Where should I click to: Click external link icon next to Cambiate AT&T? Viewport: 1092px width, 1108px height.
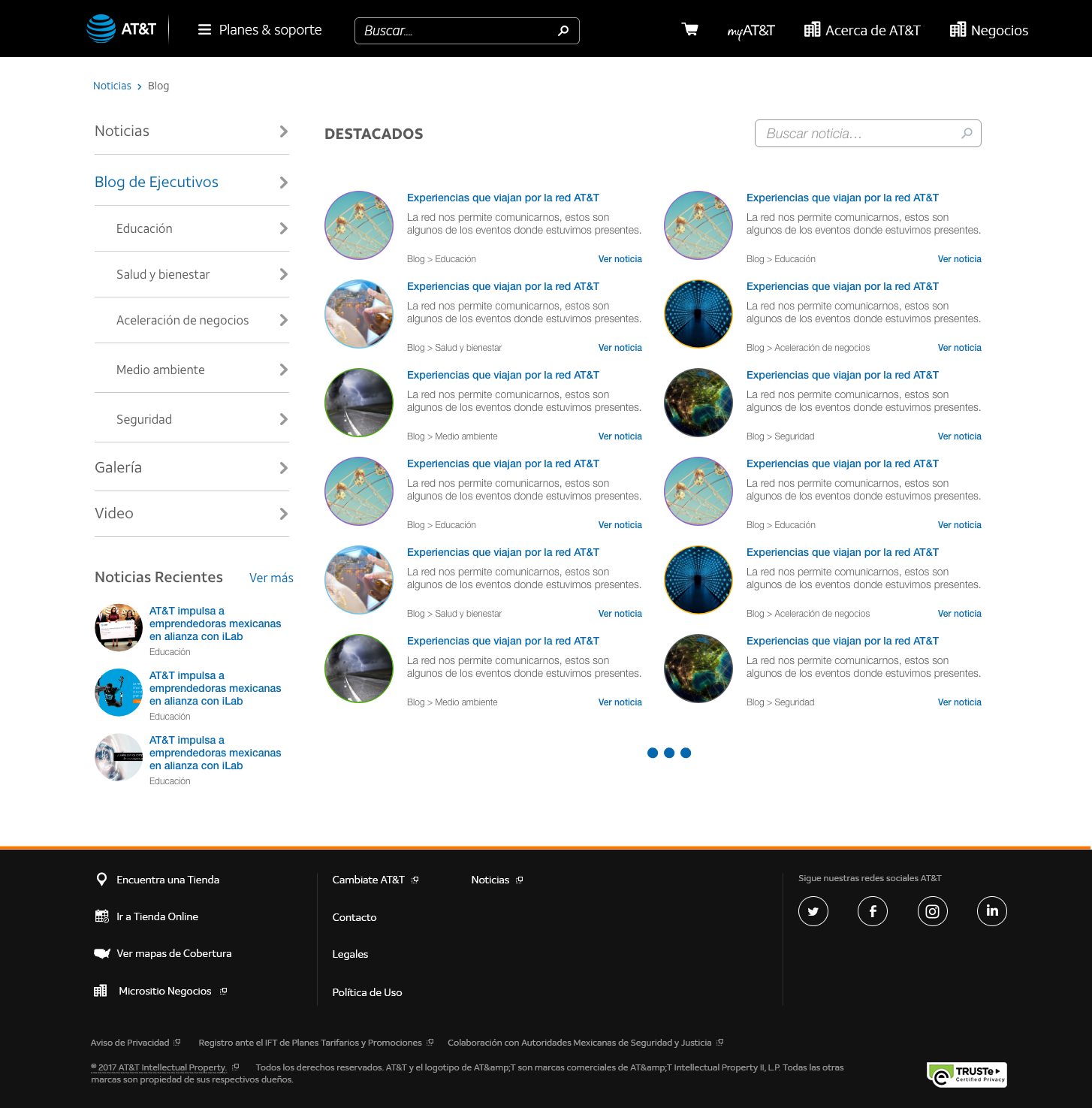(x=415, y=880)
